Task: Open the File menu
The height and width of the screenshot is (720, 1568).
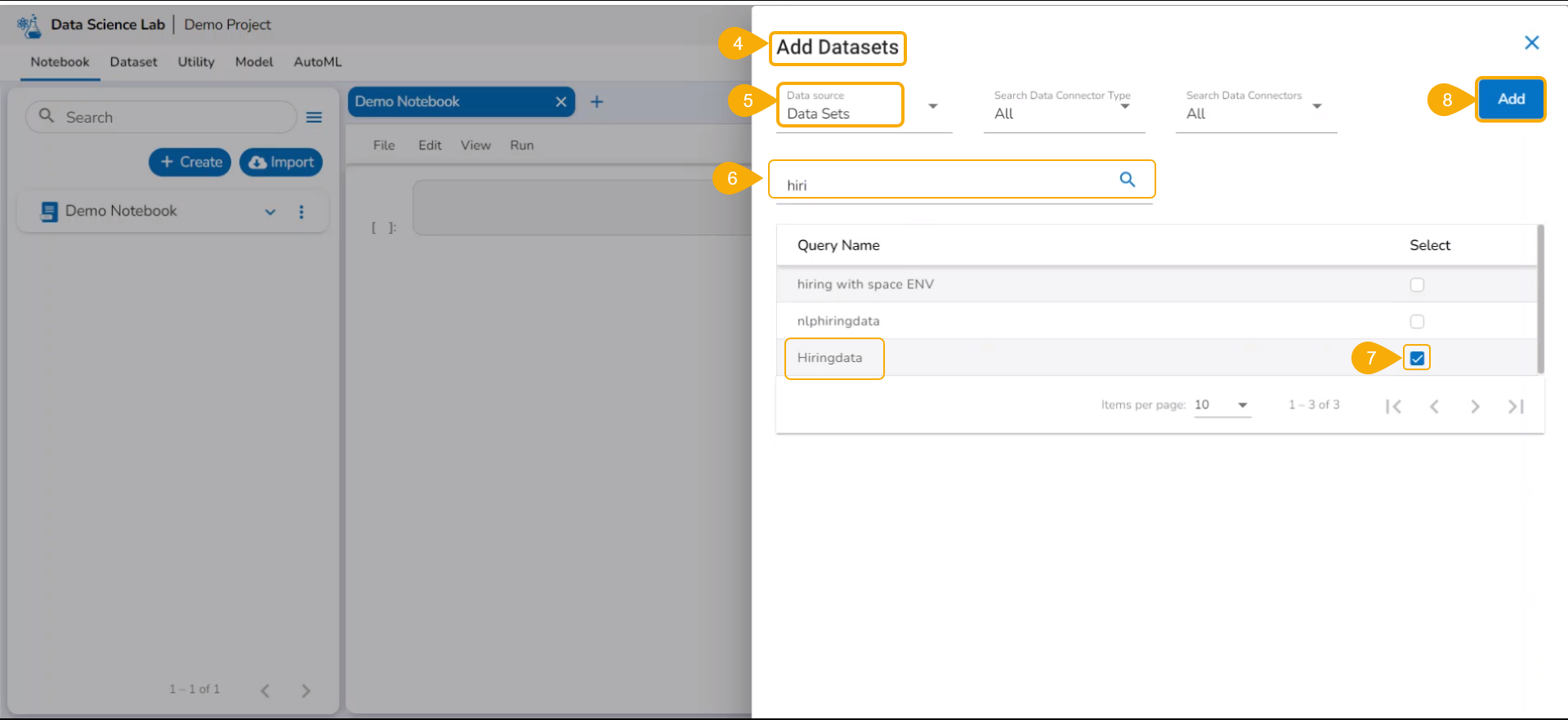Action: 384,145
